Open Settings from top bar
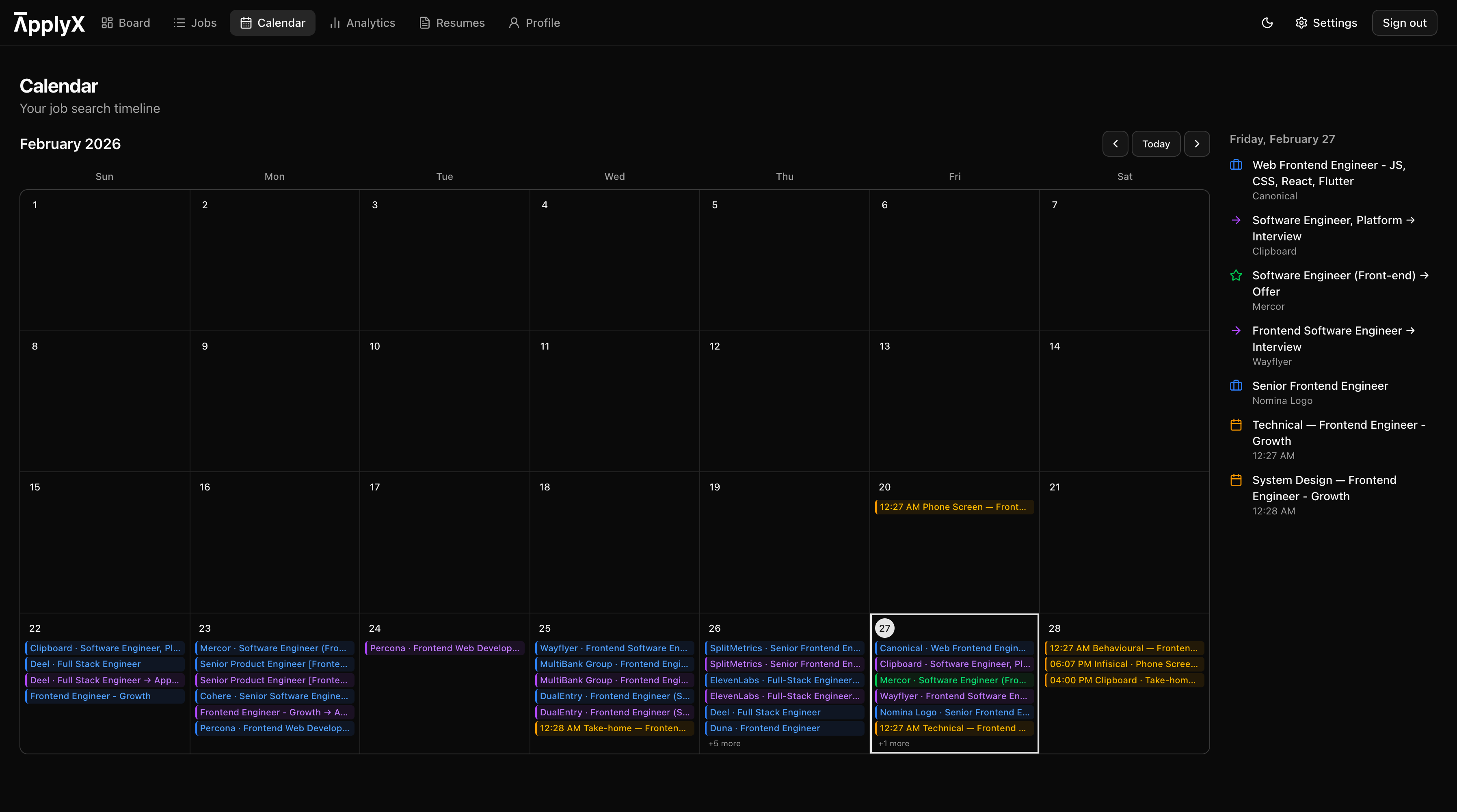The image size is (1457, 812). tap(1326, 23)
